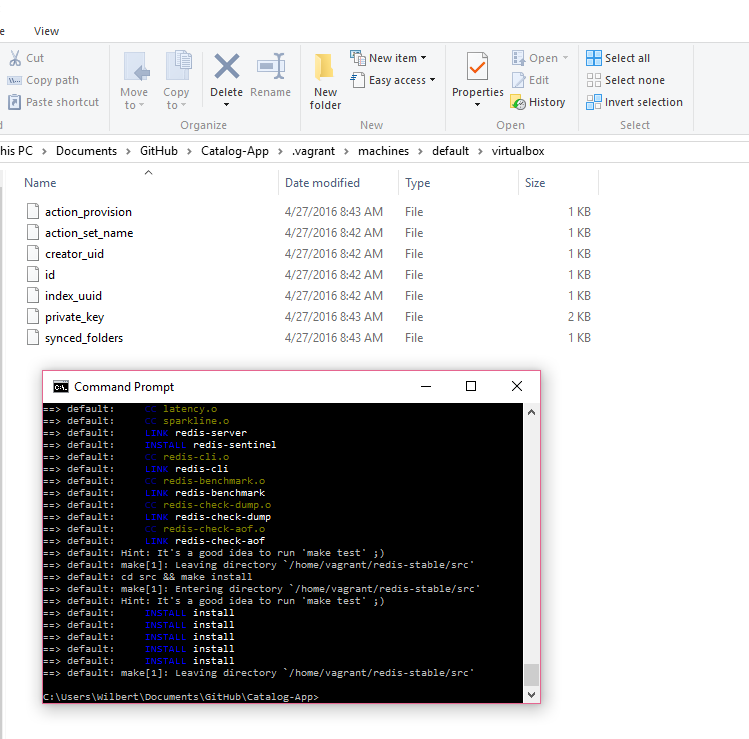This screenshot has height=739, width=749.
Task: Open the Delete dropdown arrow
Action: [x=226, y=105]
